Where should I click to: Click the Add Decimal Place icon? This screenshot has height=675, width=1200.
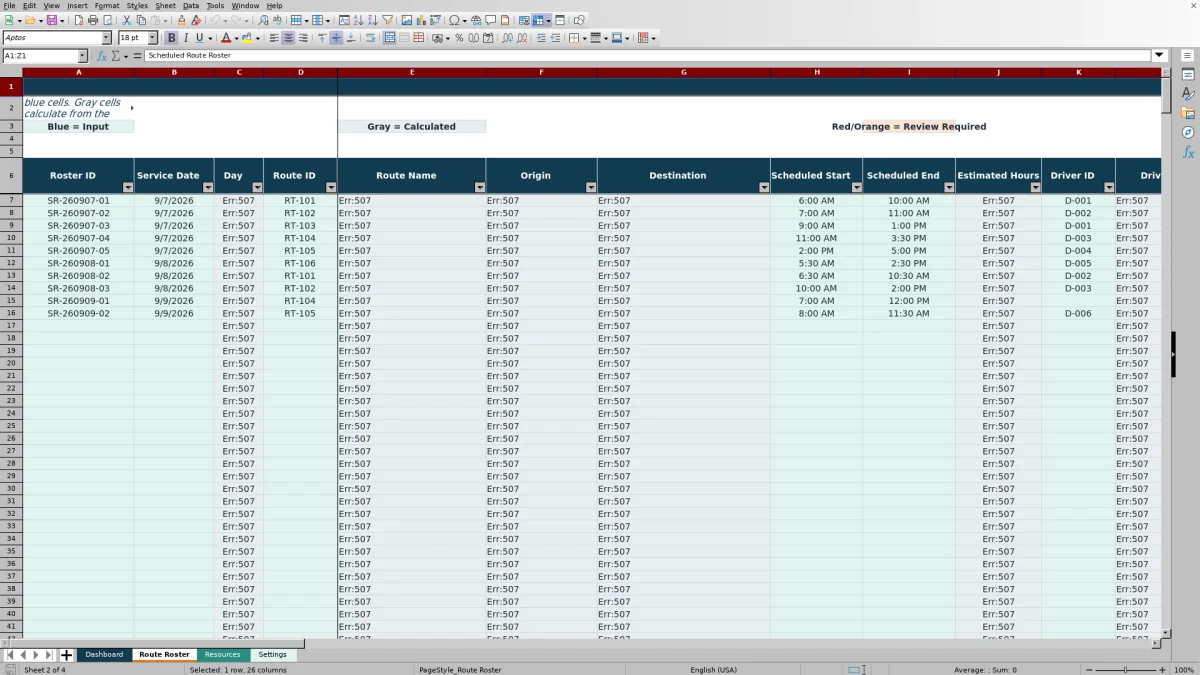coord(508,38)
